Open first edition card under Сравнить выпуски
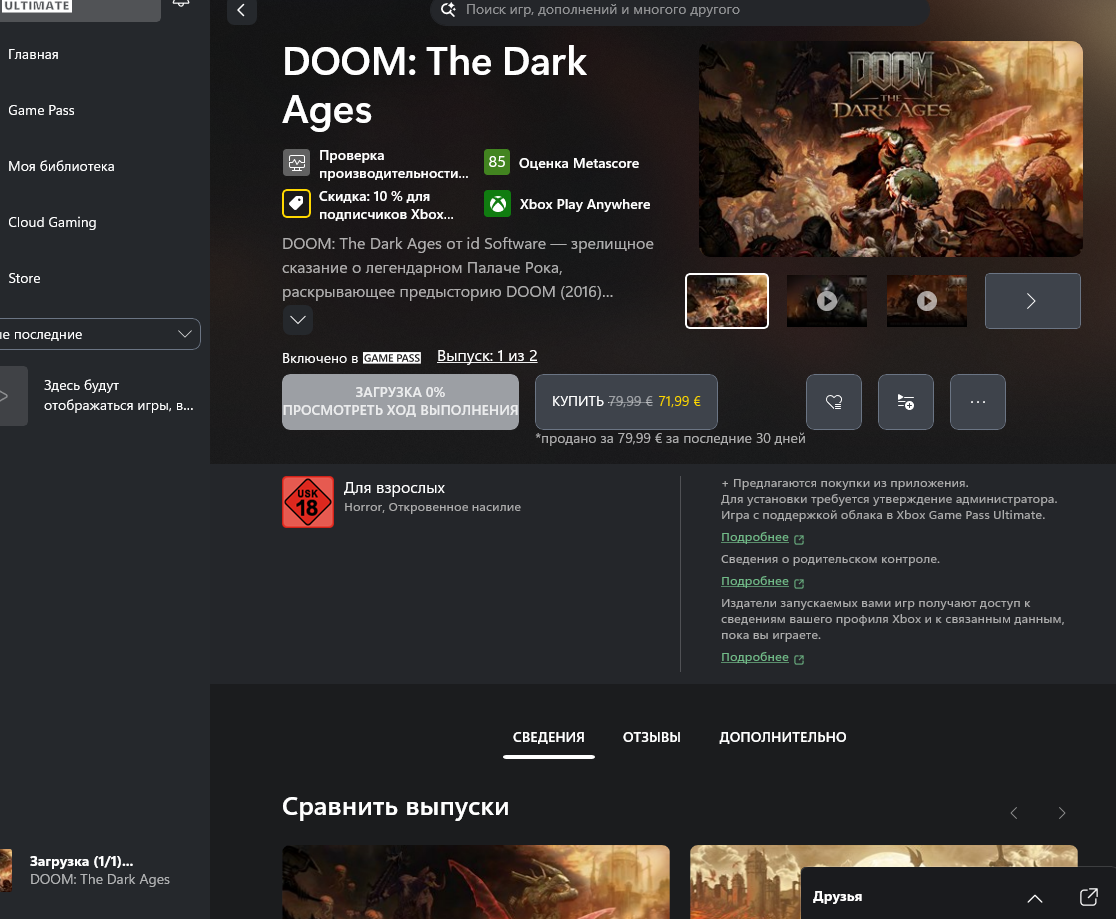Viewport: 1116px width, 919px height. [475, 882]
